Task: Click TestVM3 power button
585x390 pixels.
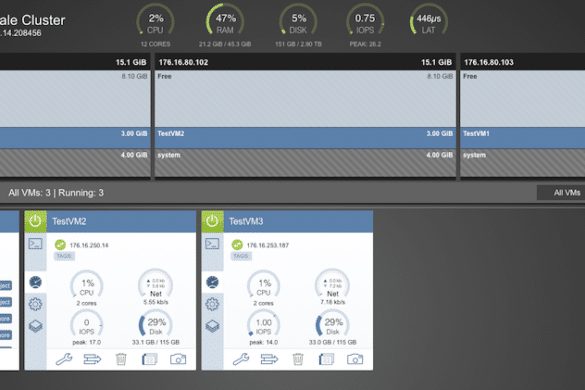Action: point(212,221)
